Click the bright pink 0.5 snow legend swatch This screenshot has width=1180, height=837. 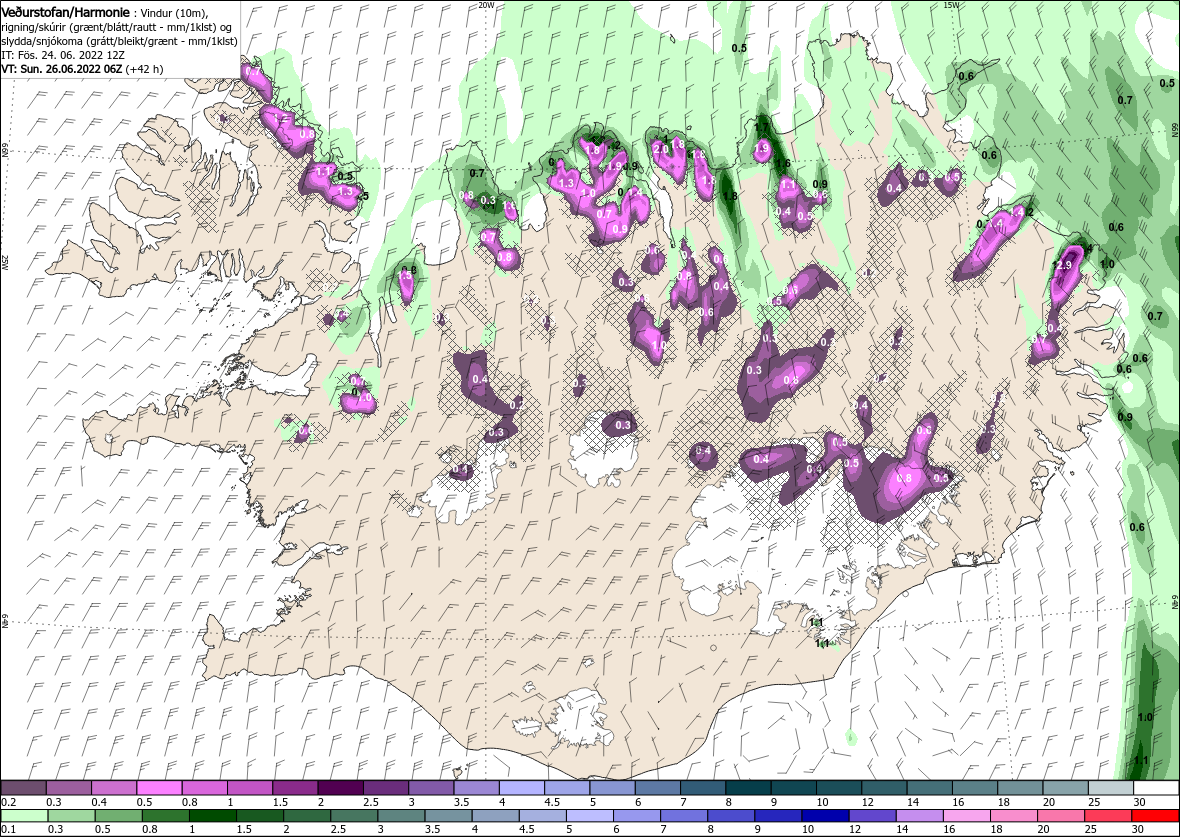pos(160,788)
